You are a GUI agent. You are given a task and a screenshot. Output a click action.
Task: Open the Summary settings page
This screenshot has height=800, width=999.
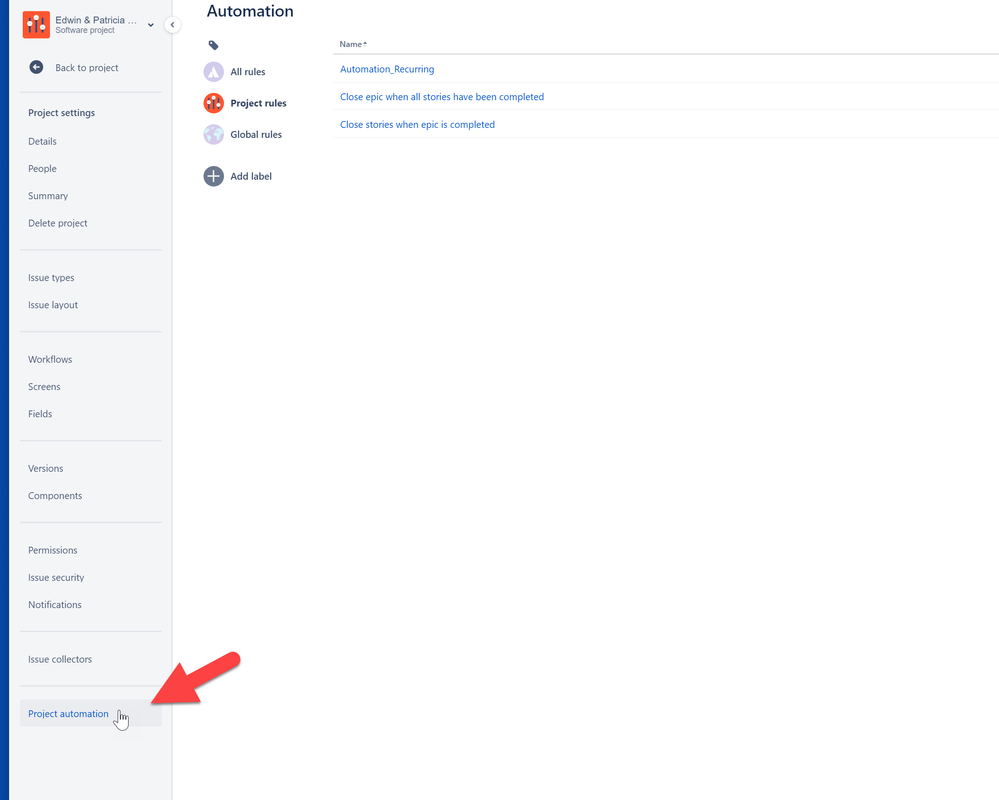coord(48,196)
